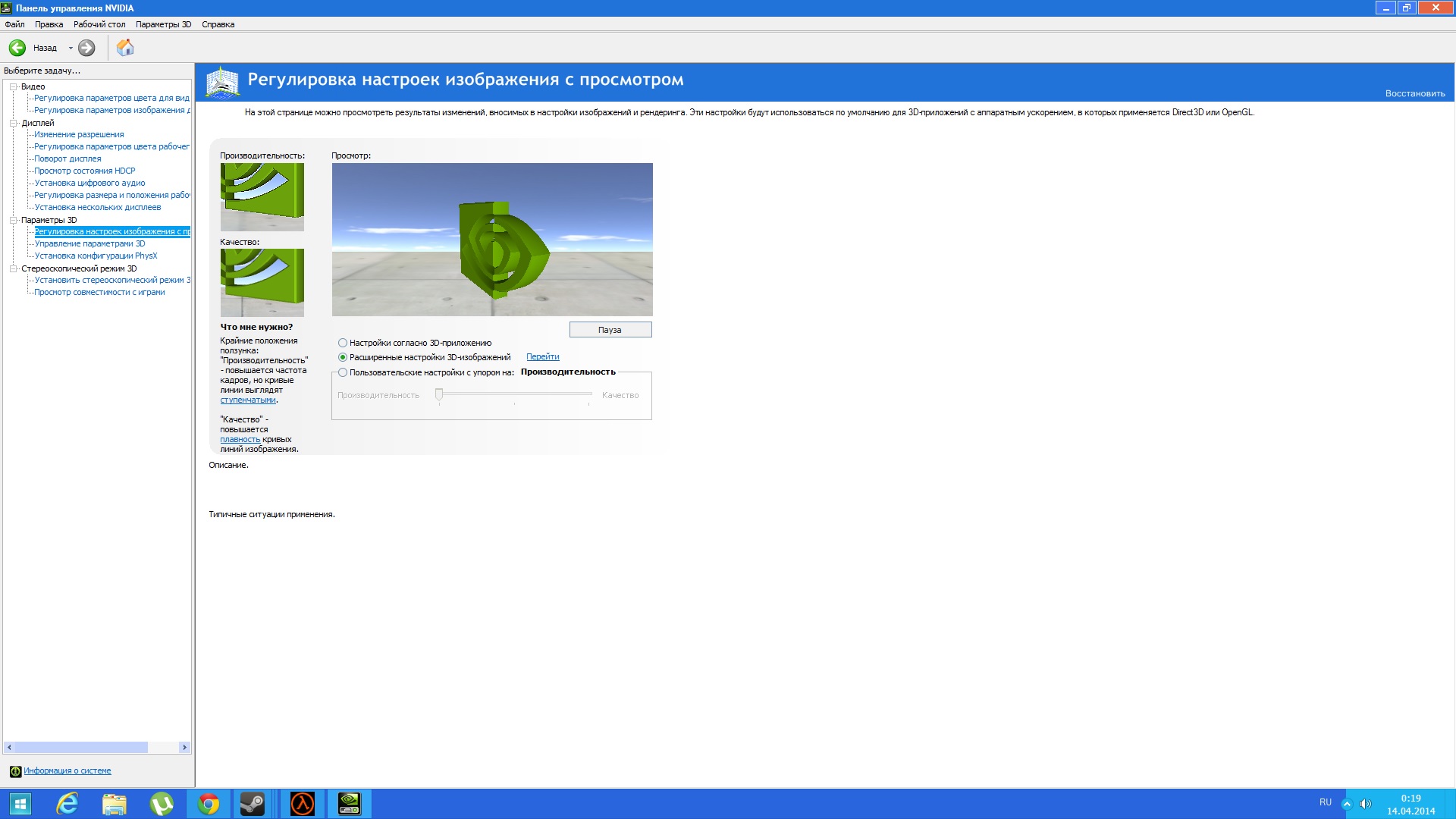Click the taskbar clock and date

point(1410,805)
